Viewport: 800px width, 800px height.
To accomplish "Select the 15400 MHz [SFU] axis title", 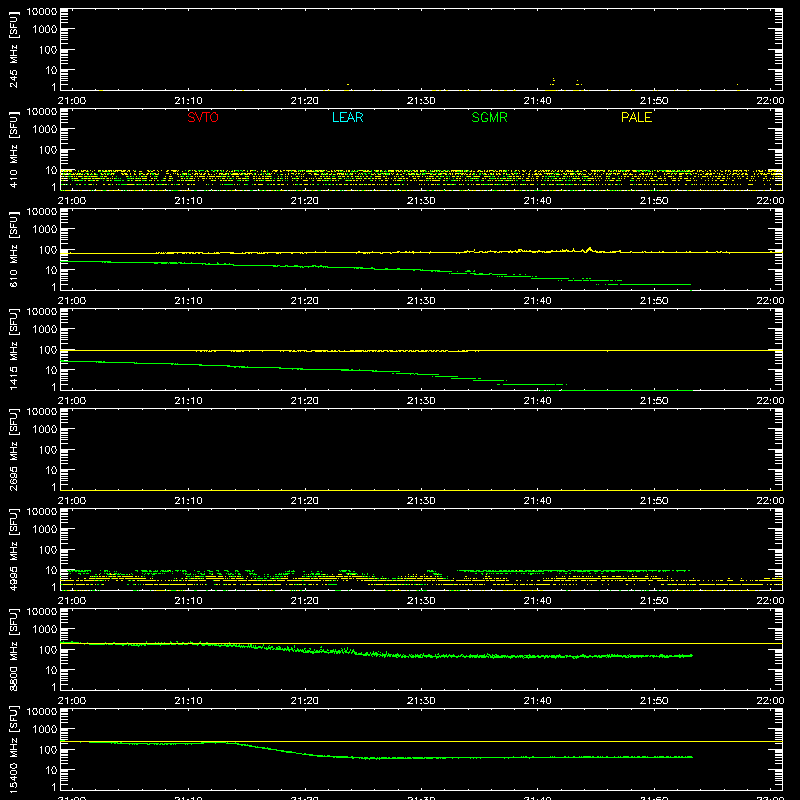I will (x=13, y=749).
